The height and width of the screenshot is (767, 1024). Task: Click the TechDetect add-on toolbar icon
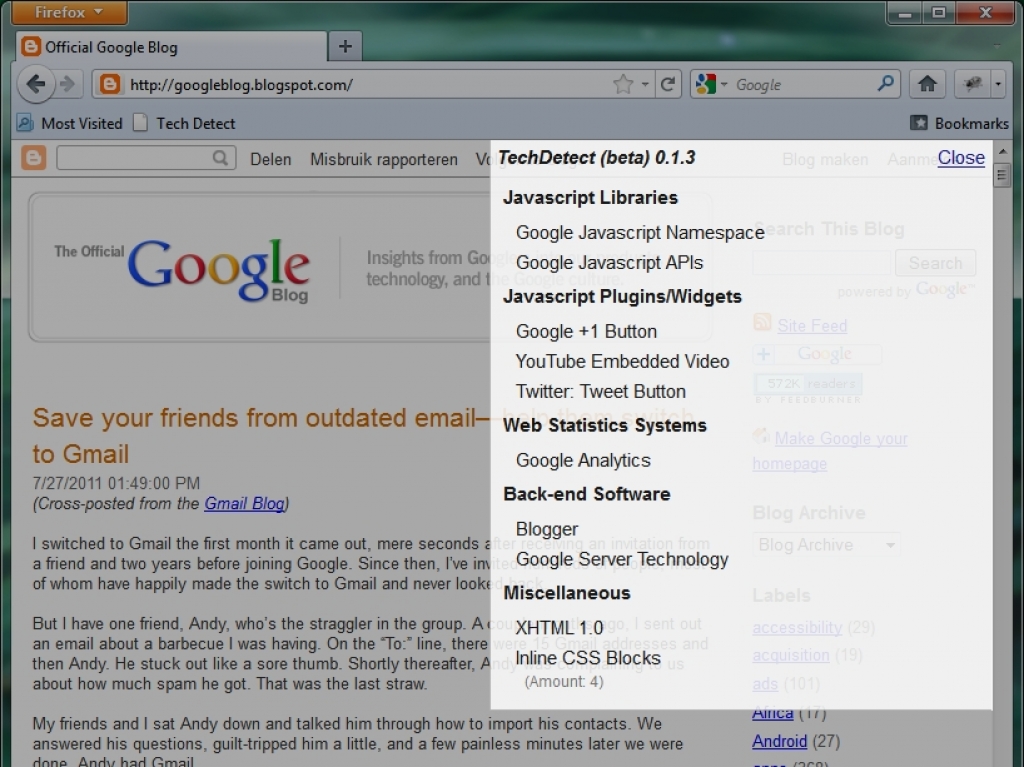tap(973, 84)
